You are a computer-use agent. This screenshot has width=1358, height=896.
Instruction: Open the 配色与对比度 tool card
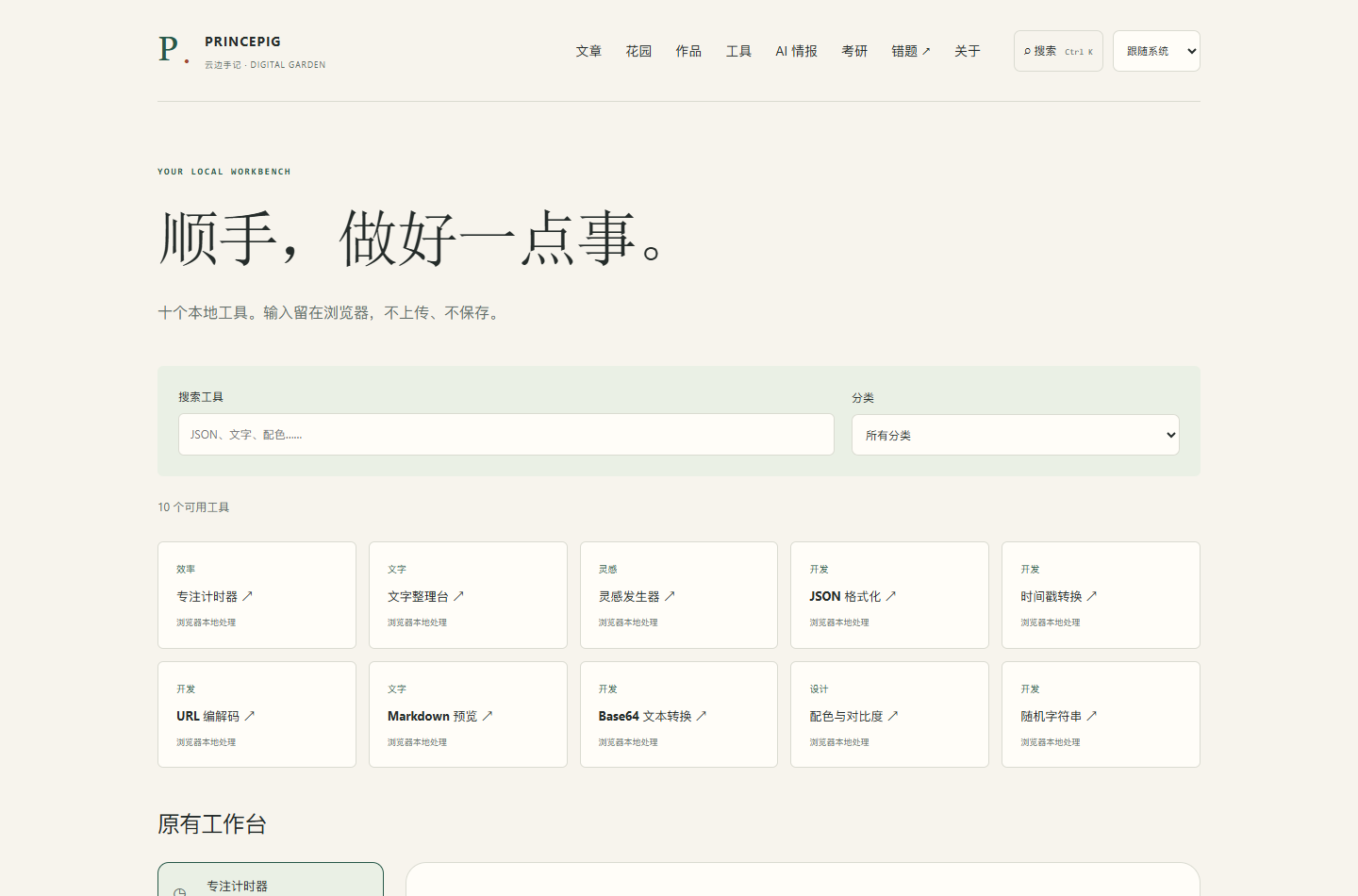click(x=889, y=715)
